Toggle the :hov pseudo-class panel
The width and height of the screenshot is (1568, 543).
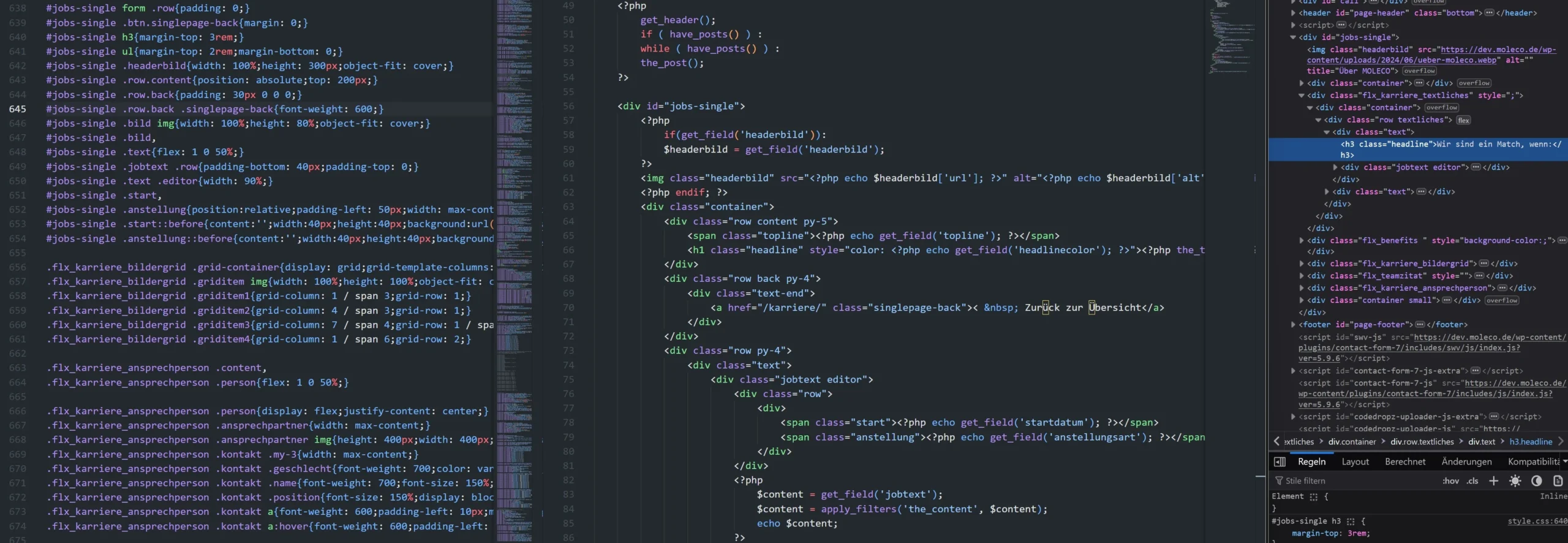(1450, 481)
